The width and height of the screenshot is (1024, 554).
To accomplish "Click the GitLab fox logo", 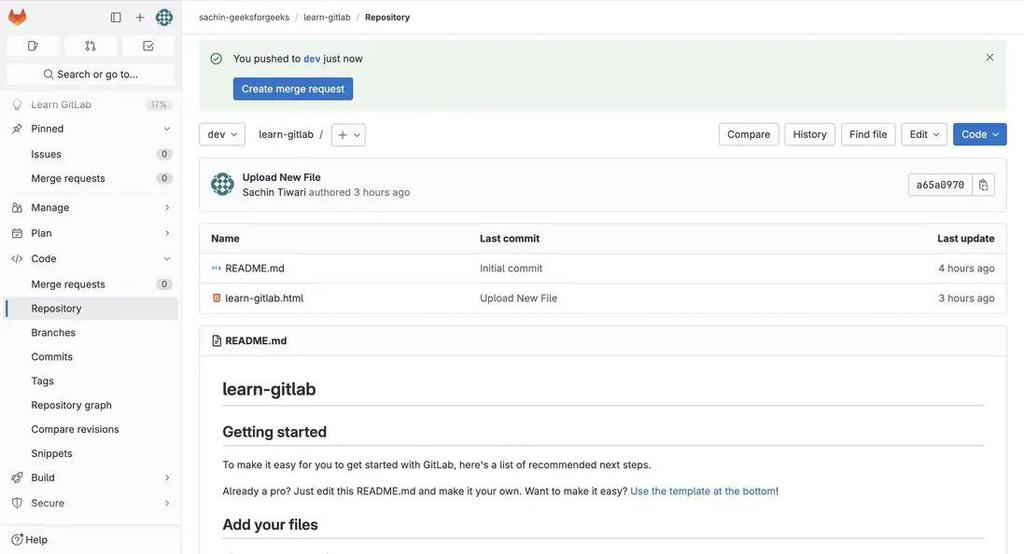I will pyautogui.click(x=17, y=17).
